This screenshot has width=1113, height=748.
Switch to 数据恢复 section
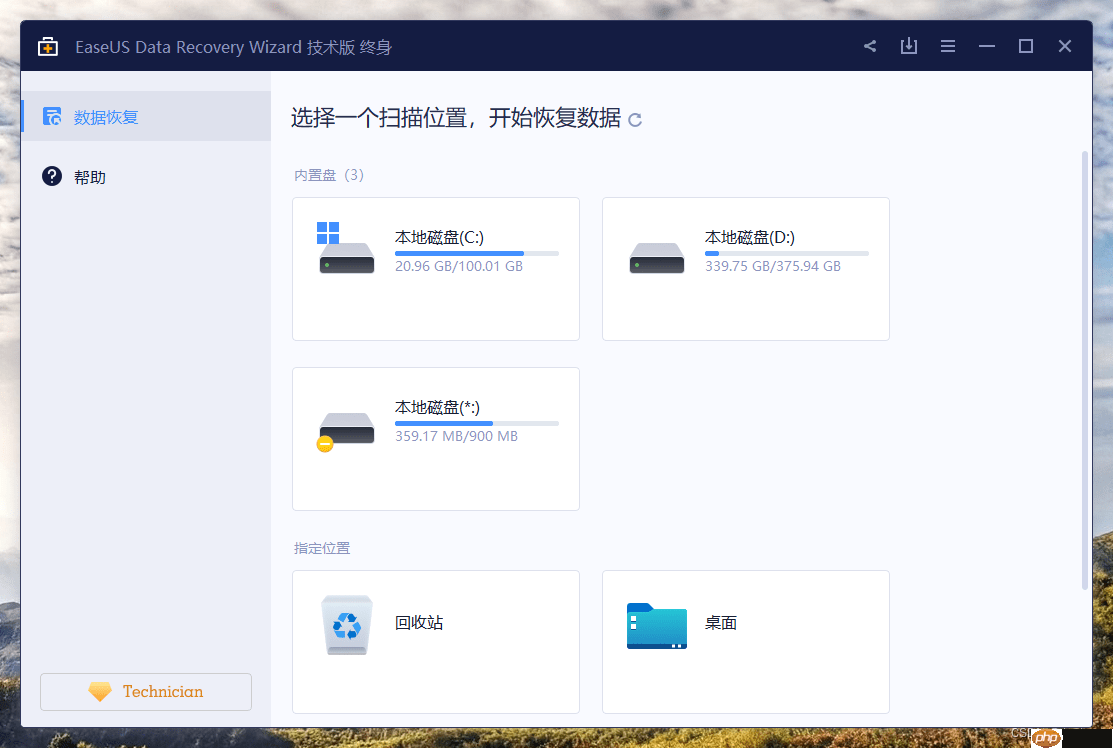(106, 116)
